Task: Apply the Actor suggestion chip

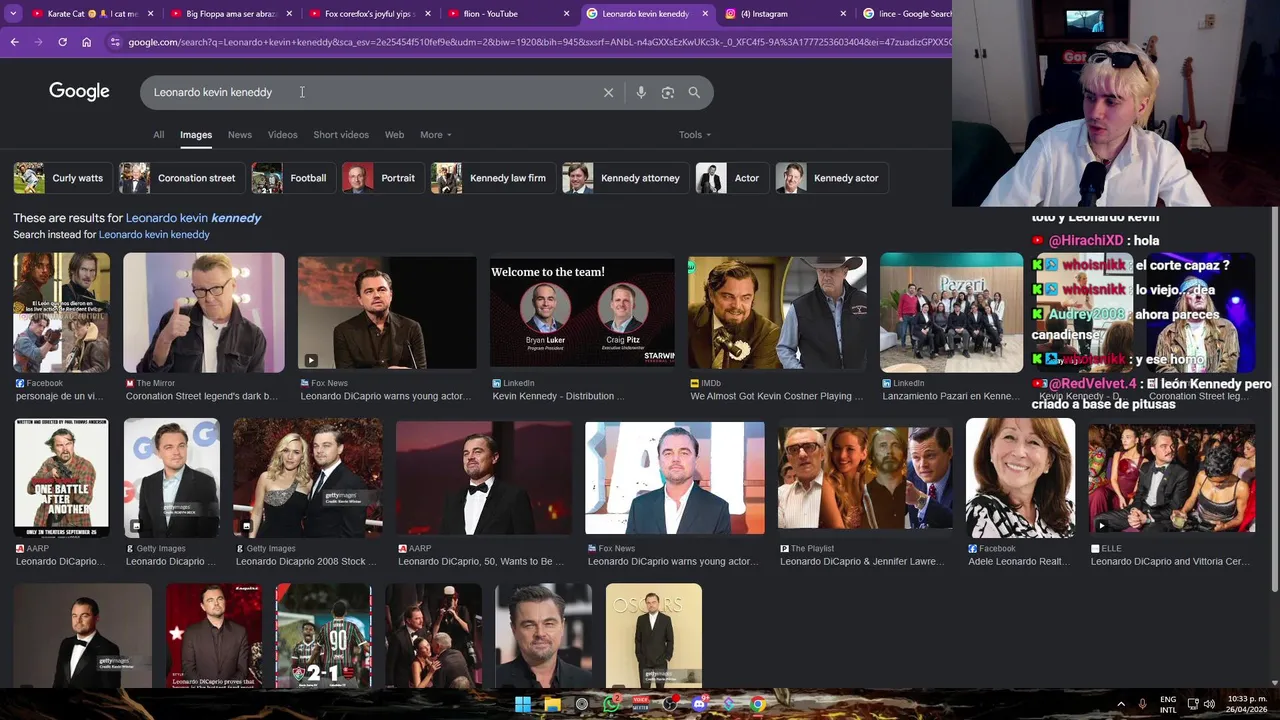Action: click(730, 178)
